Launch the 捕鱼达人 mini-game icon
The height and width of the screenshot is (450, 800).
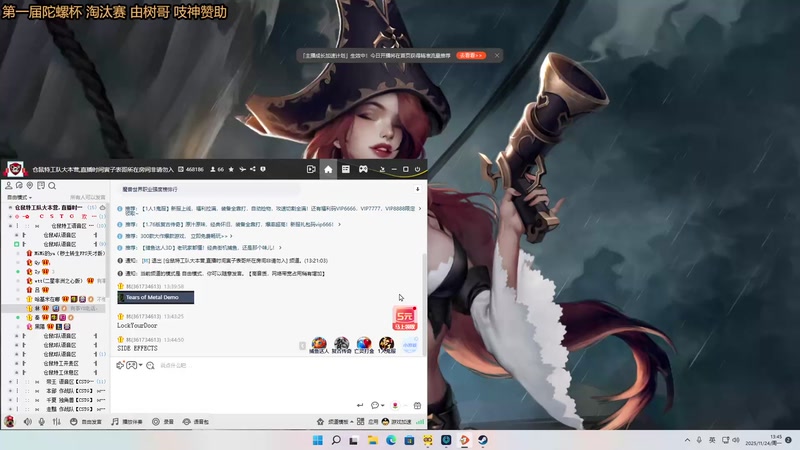(319, 345)
